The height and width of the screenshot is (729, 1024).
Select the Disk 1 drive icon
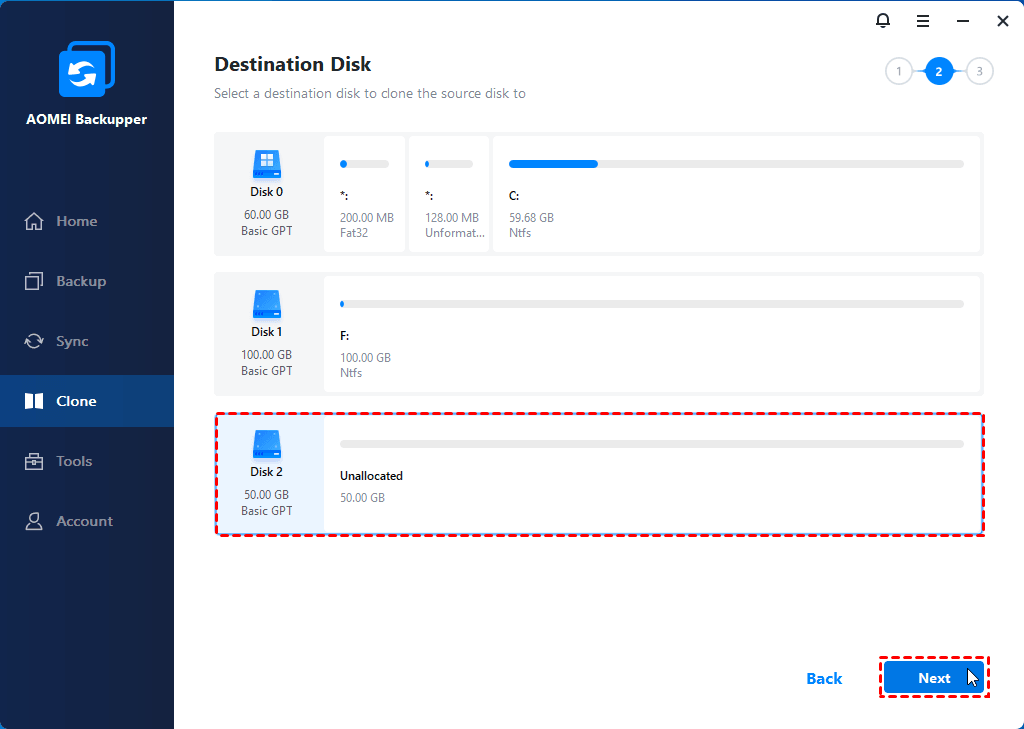pos(266,304)
